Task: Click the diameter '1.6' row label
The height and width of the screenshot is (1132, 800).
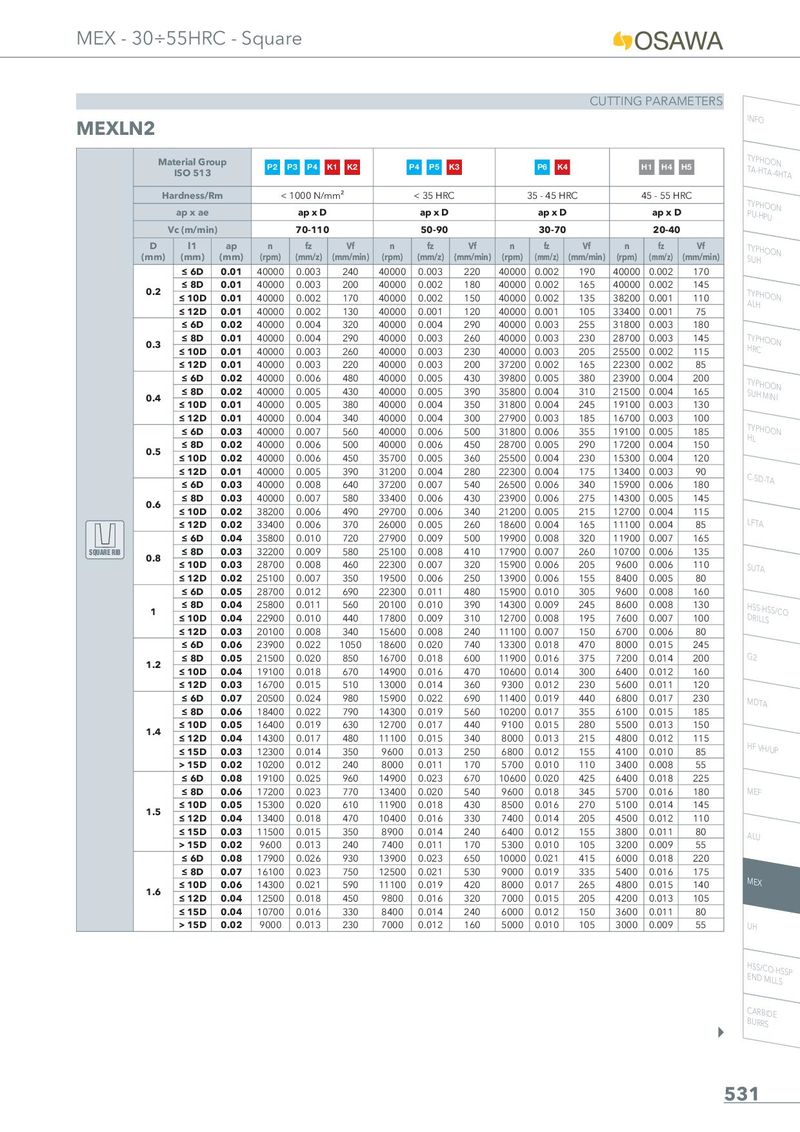Action: 153,892
